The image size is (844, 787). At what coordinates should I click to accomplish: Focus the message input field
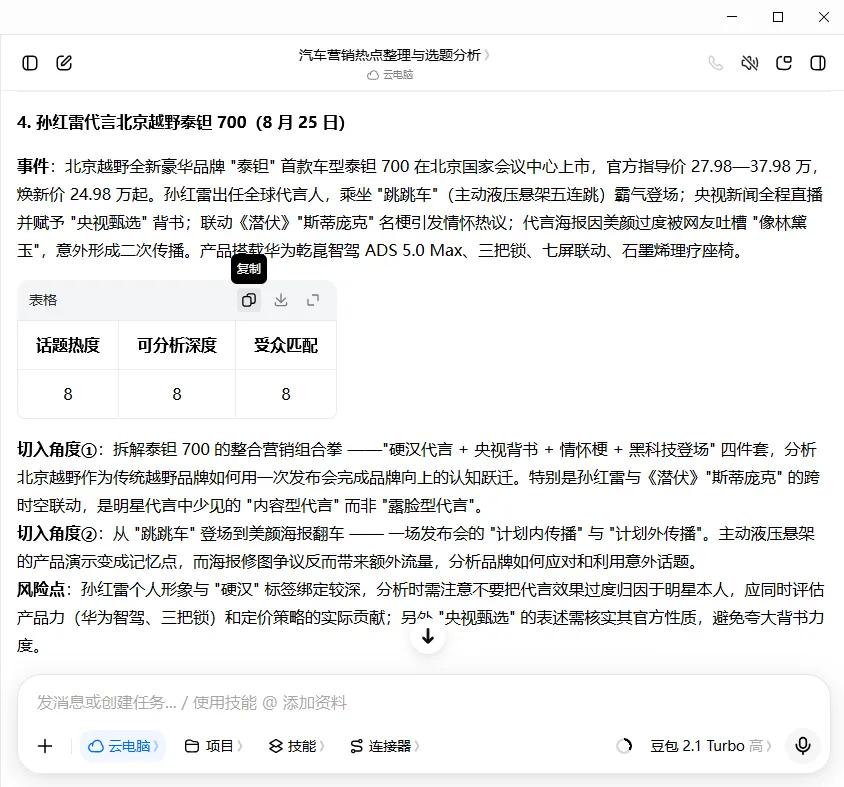coord(424,702)
